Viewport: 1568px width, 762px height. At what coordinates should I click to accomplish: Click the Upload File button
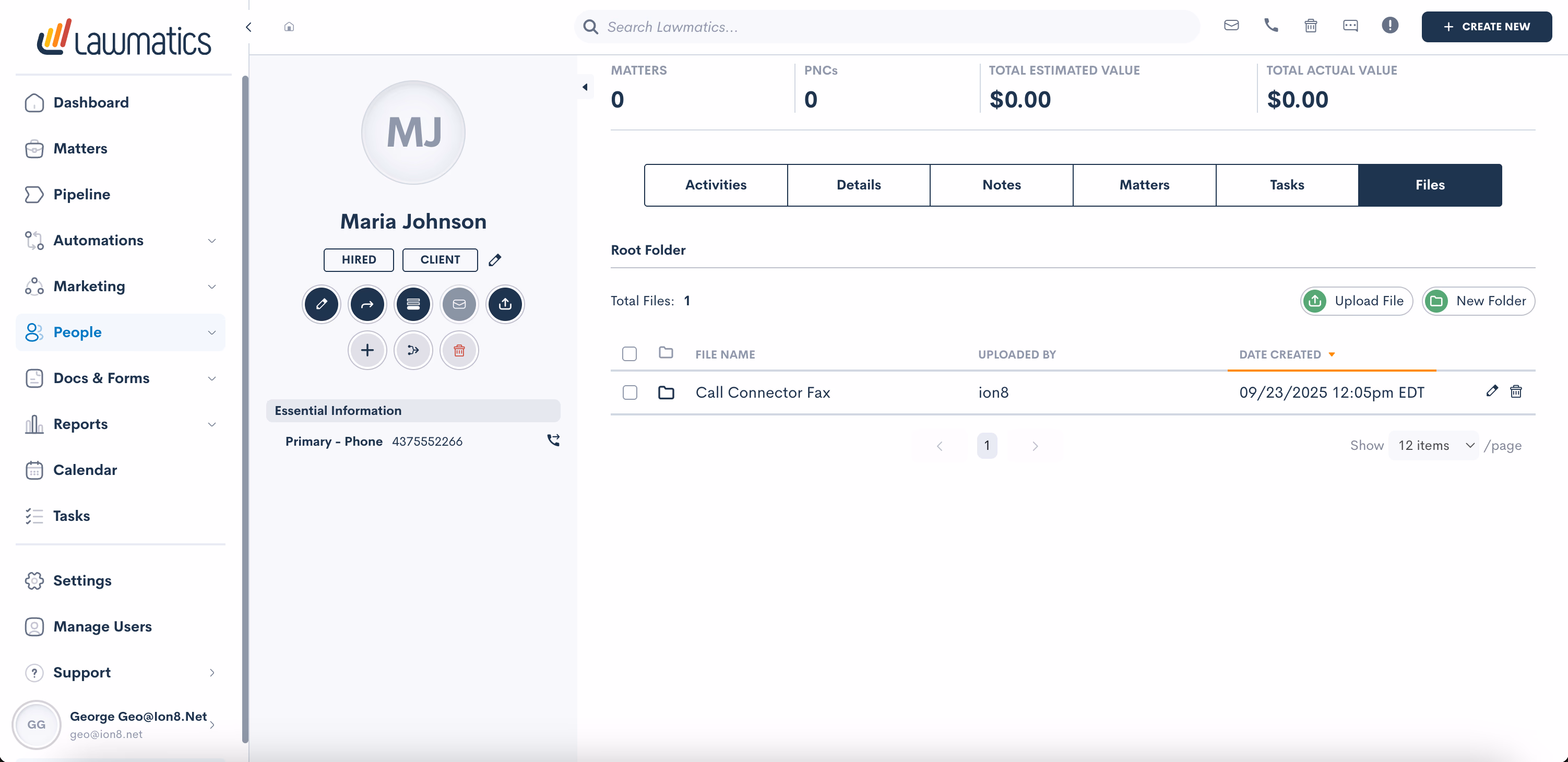pos(1356,301)
